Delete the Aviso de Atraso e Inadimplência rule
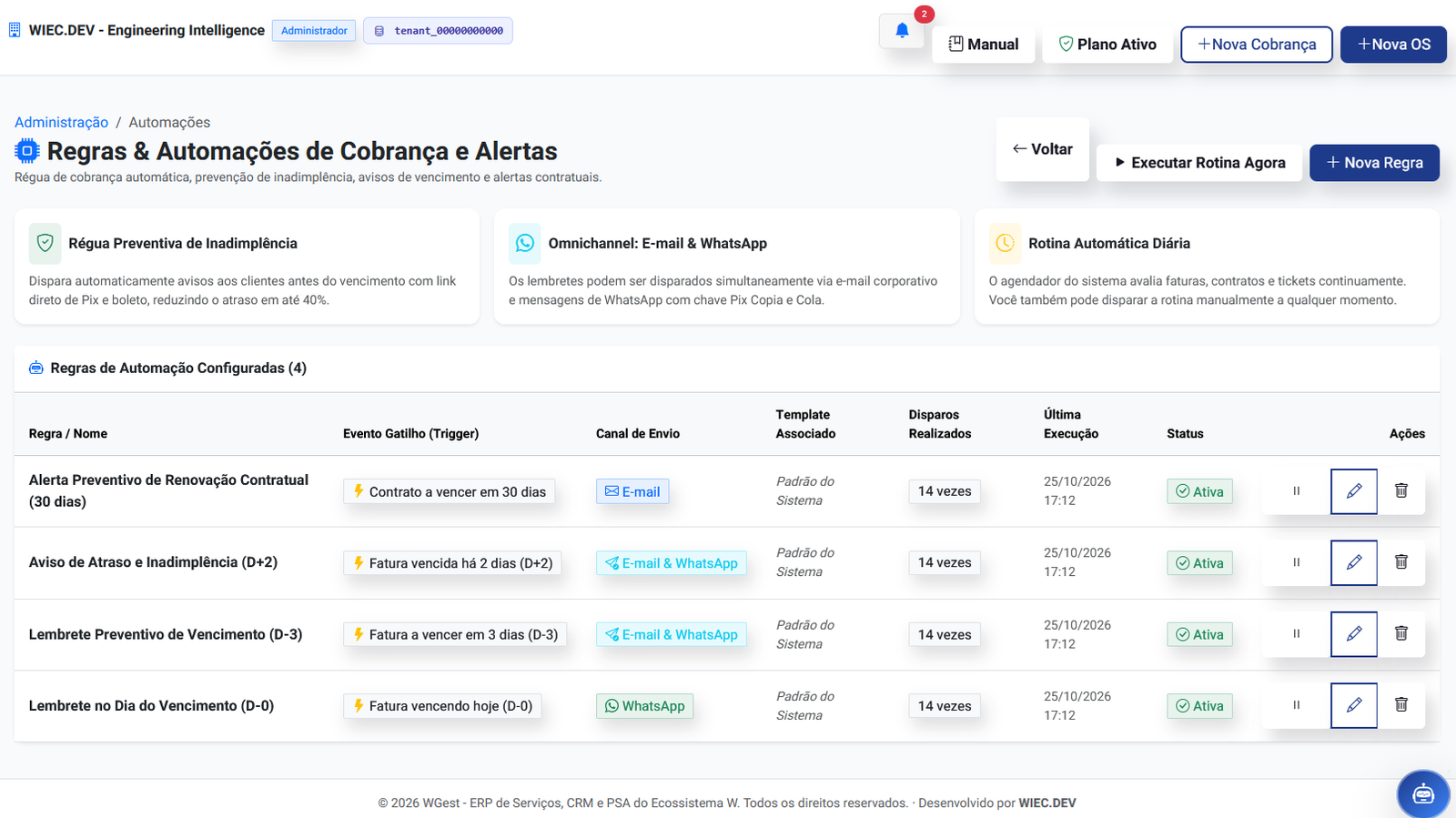 [1401, 562]
